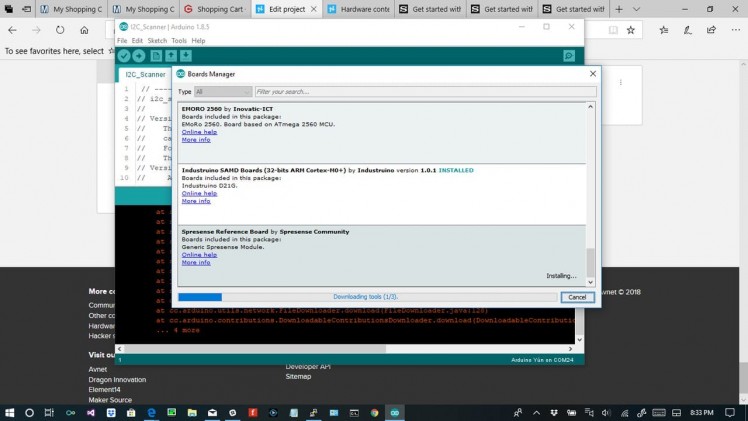Click the active Arduino icon on taskbar
748x421 pixels.
coord(395,412)
